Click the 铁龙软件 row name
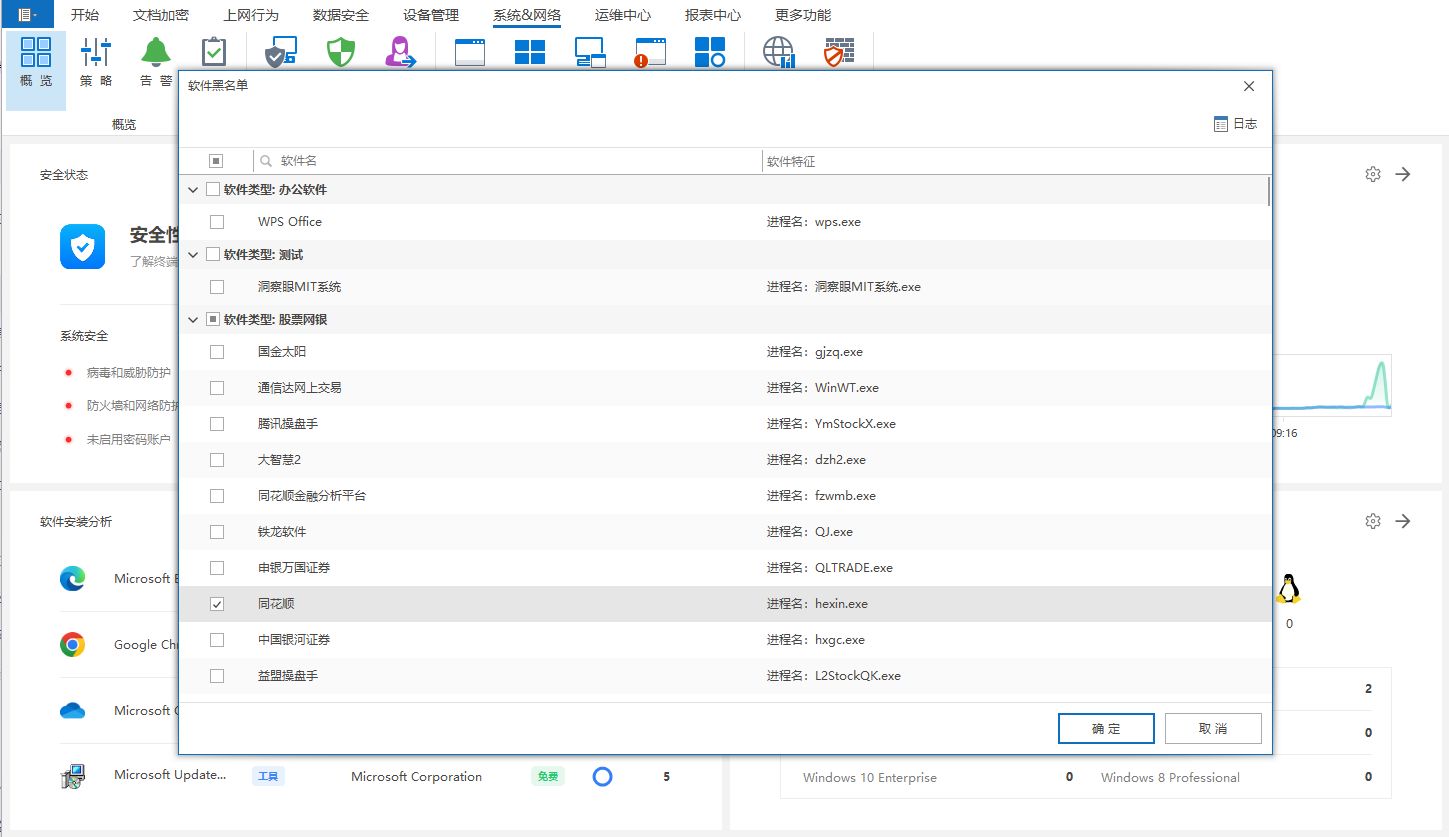 (282, 532)
